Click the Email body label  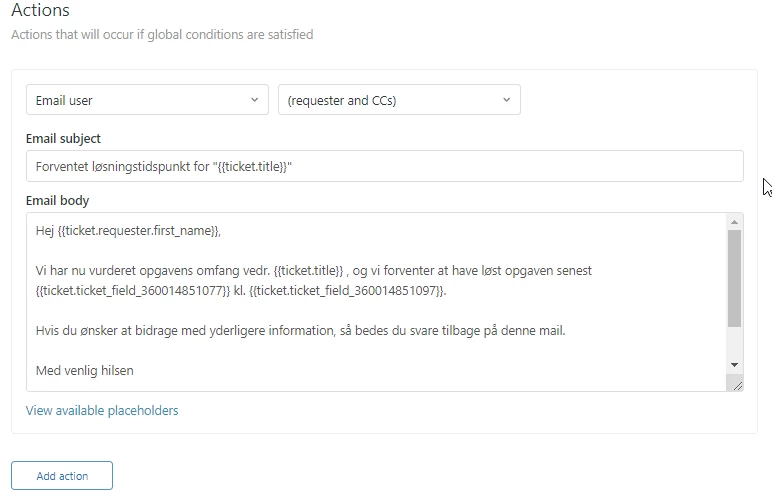(x=57, y=200)
